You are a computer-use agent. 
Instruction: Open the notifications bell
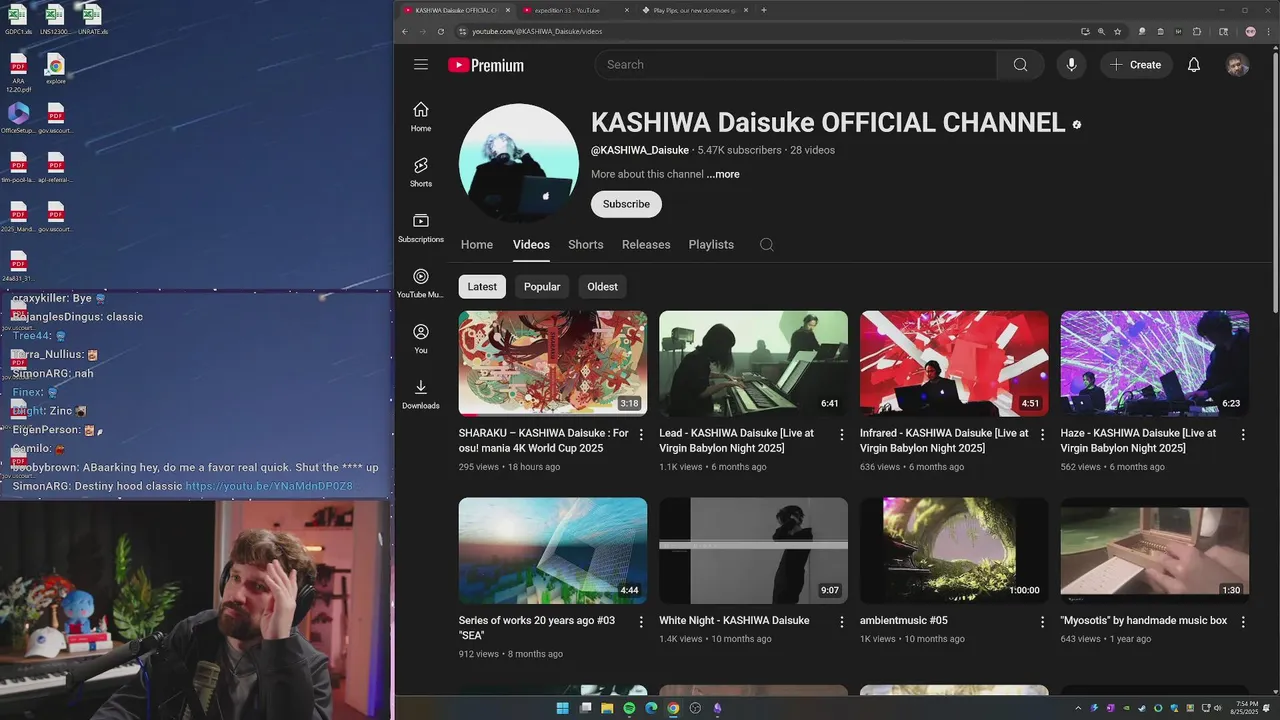[x=1193, y=65]
